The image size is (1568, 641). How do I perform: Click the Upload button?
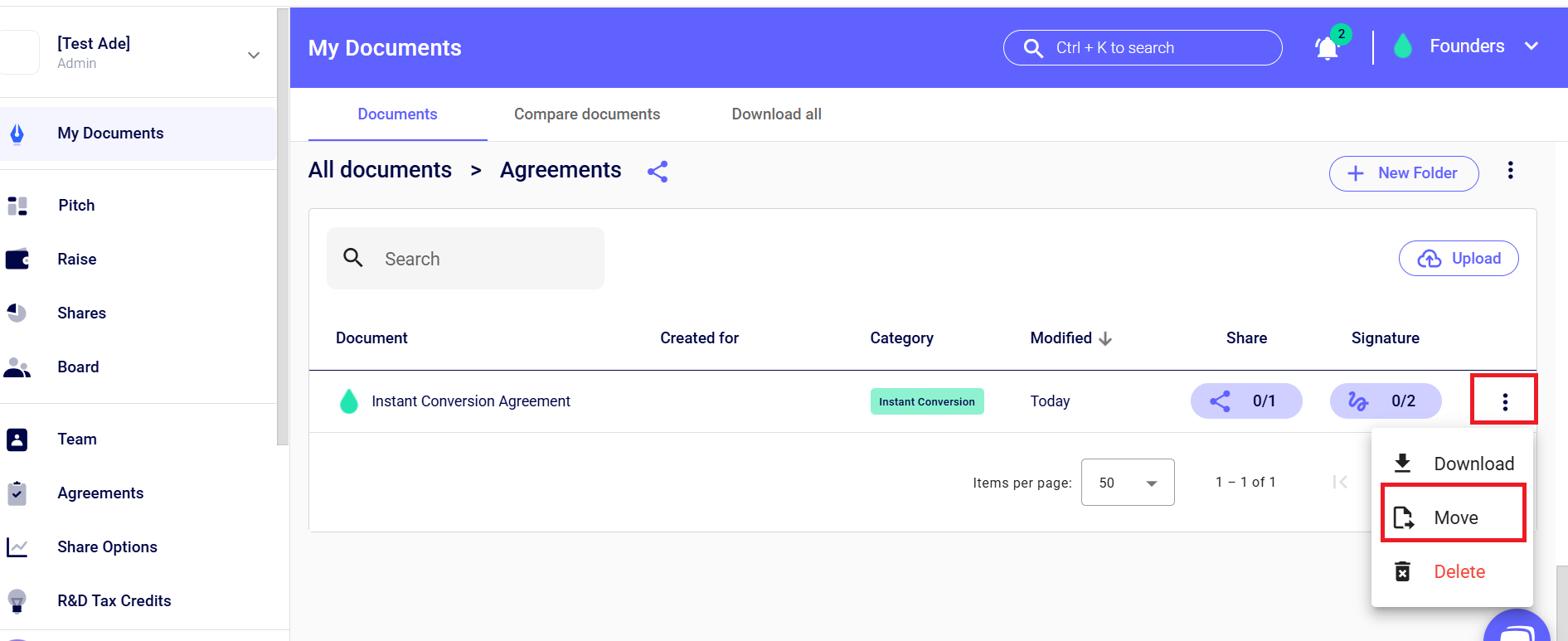point(1458,259)
